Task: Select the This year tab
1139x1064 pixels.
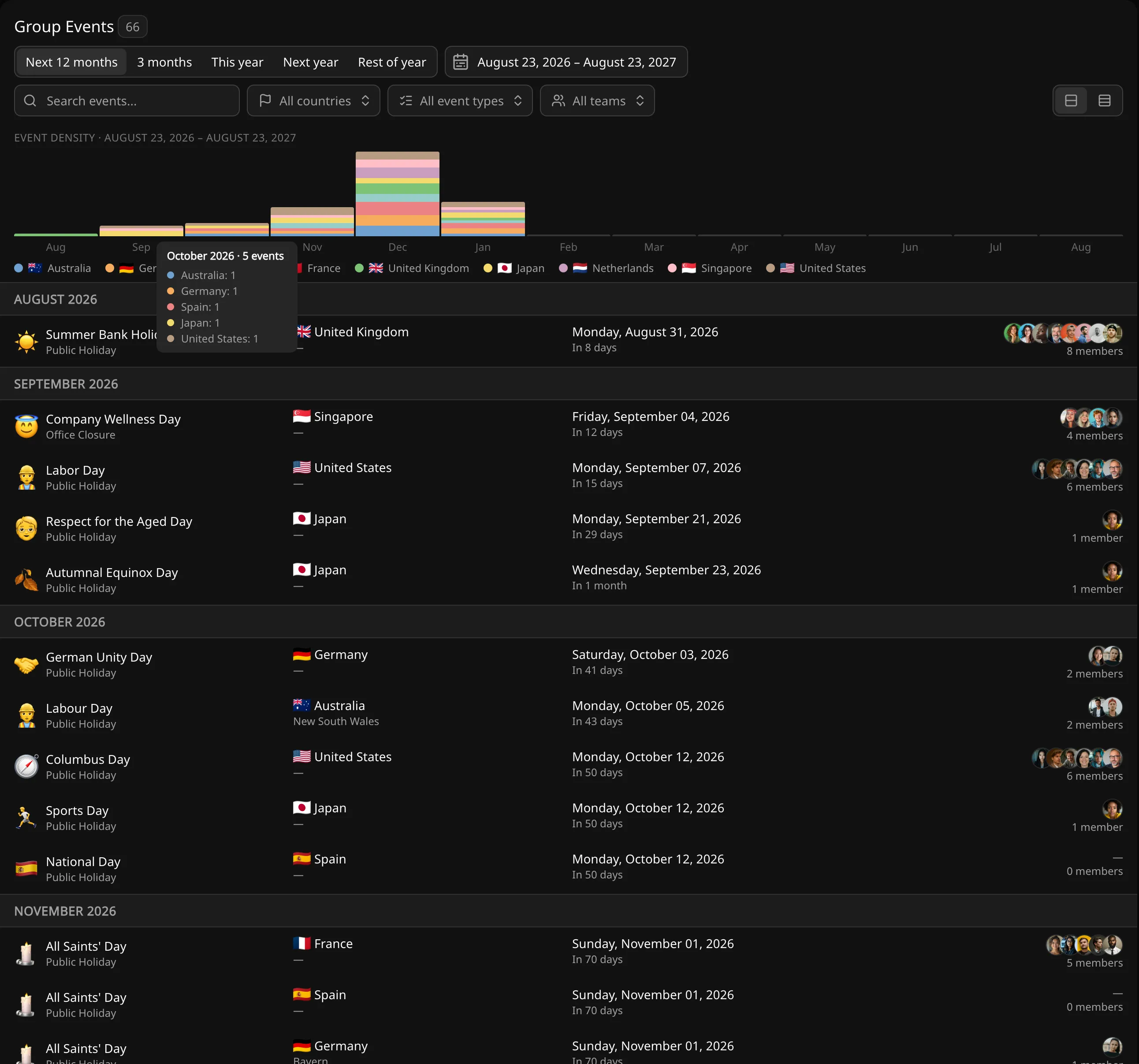Action: [x=237, y=62]
